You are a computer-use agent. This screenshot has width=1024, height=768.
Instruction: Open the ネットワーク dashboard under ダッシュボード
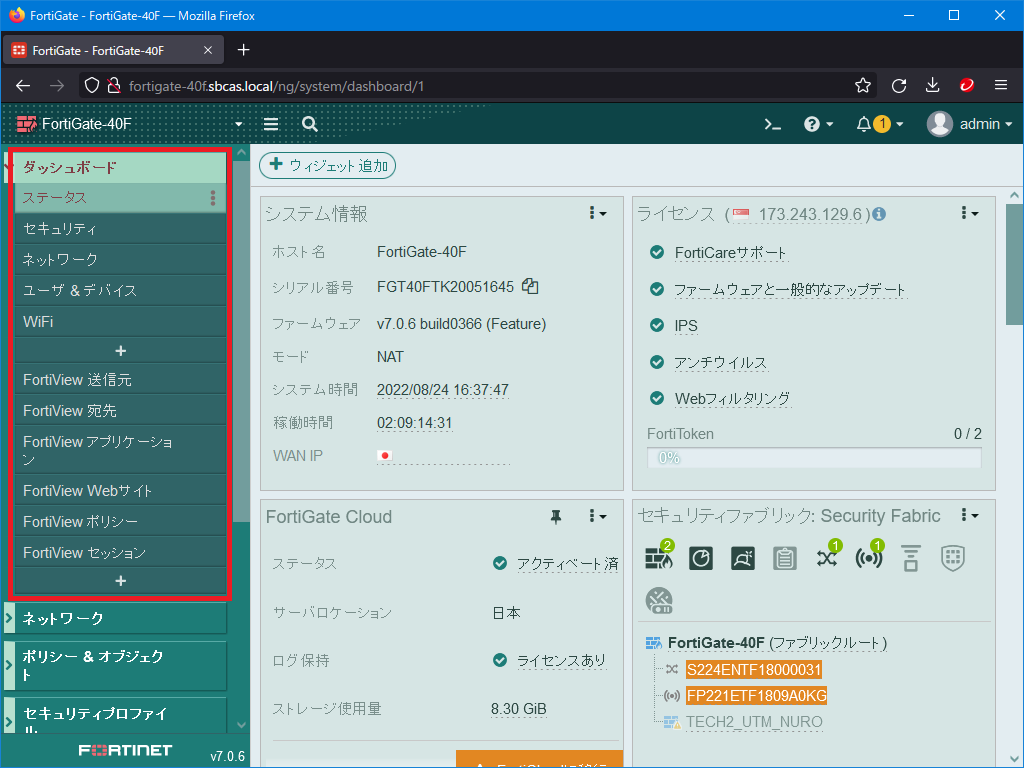click(x=120, y=259)
